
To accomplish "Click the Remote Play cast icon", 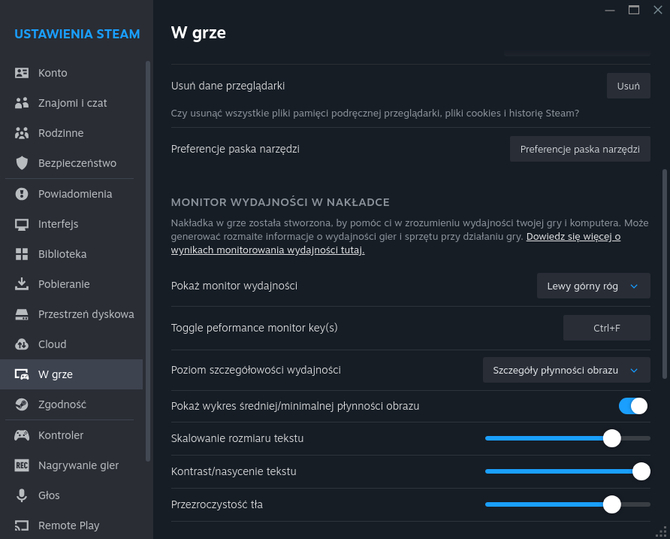I will click(22, 525).
